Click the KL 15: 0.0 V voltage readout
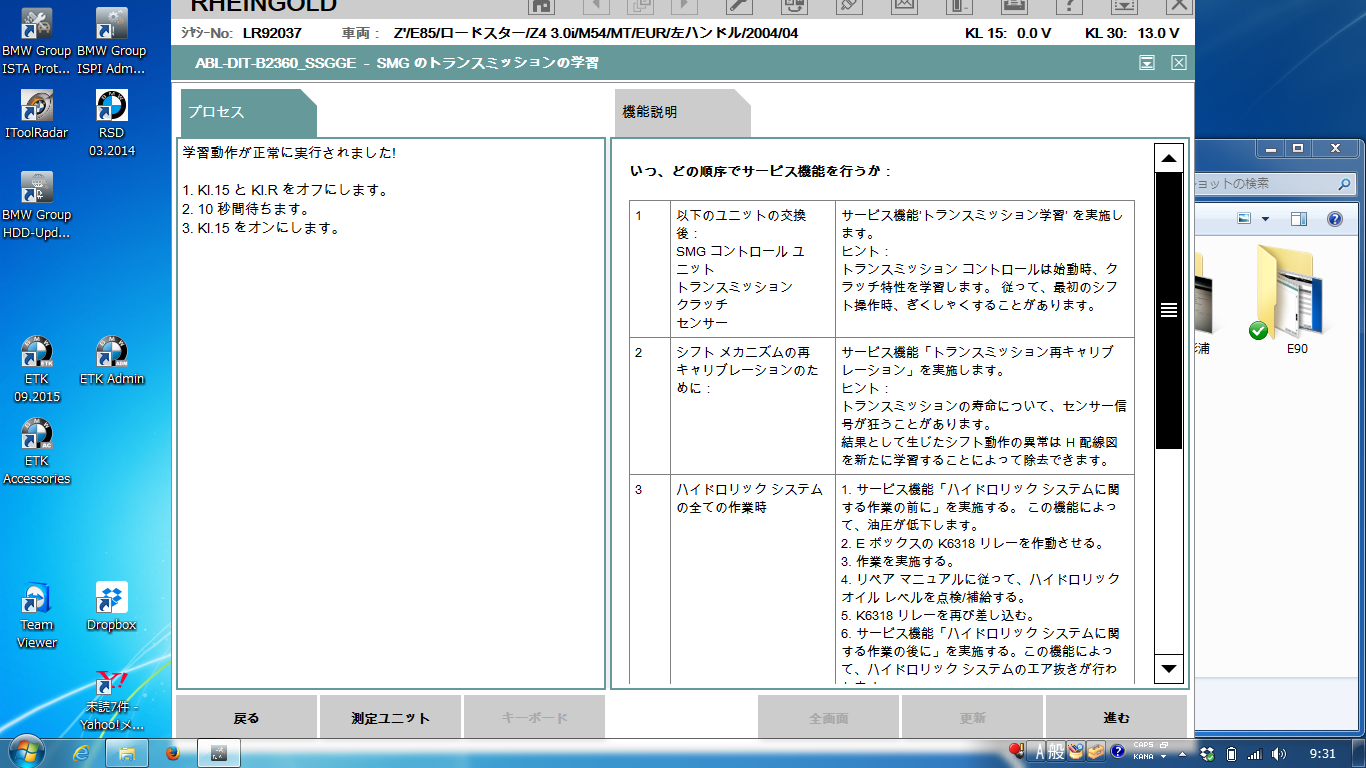Screen dimensions: 1366x768 click(x=1008, y=33)
